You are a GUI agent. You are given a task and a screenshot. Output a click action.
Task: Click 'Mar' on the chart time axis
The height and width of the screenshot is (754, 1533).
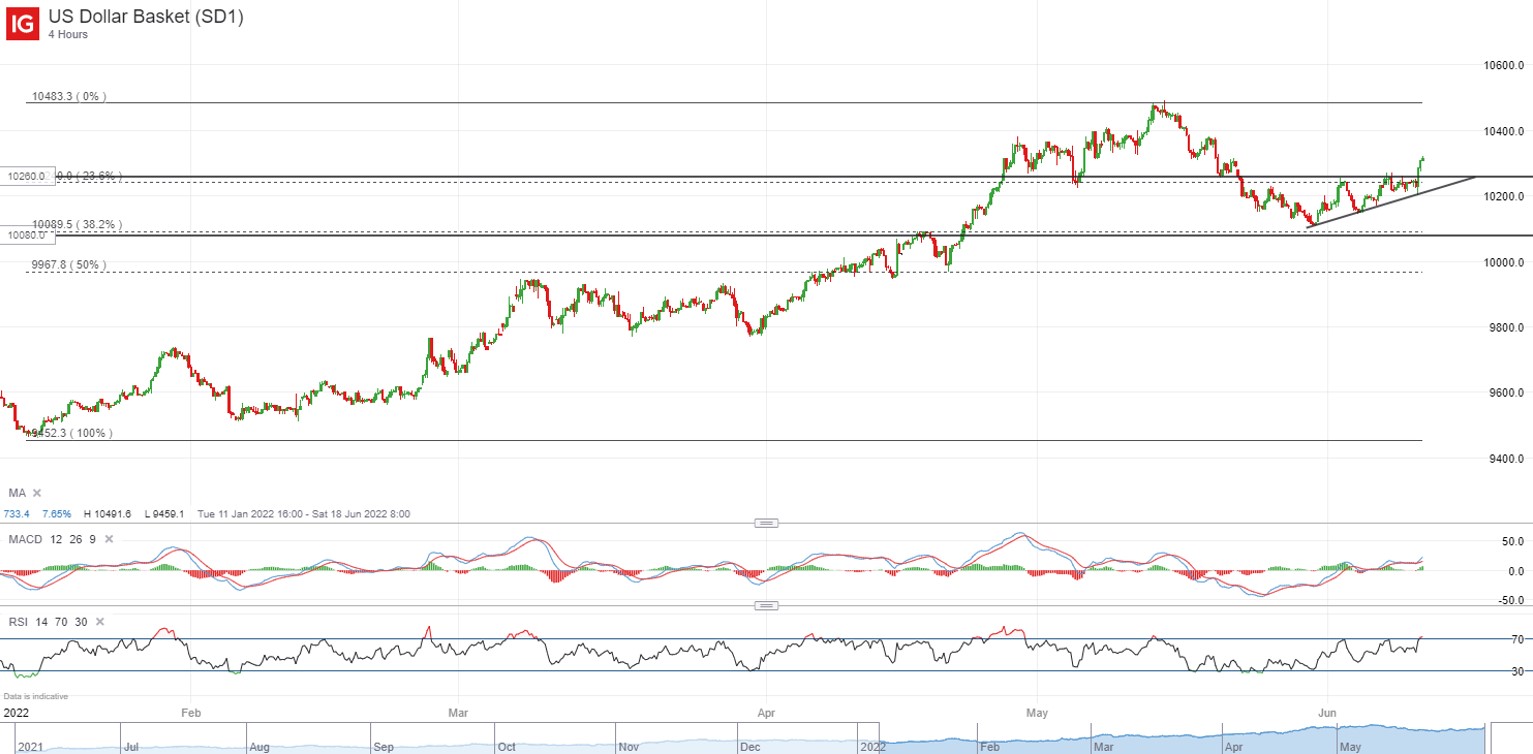click(x=460, y=714)
